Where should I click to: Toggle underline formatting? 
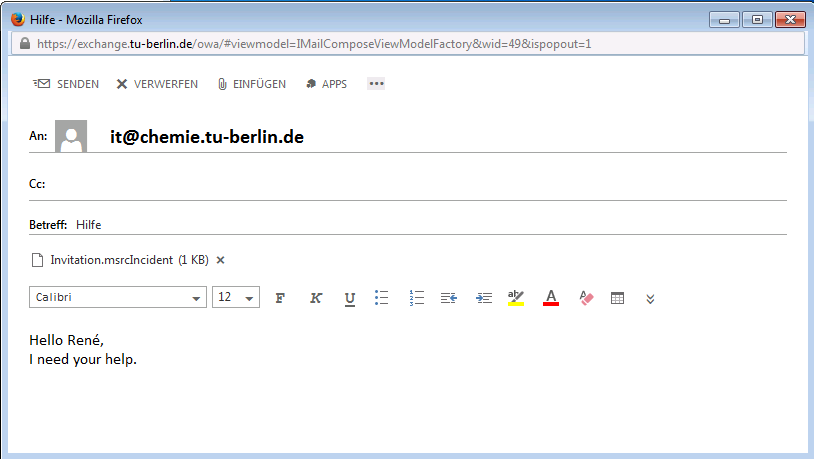[349, 298]
